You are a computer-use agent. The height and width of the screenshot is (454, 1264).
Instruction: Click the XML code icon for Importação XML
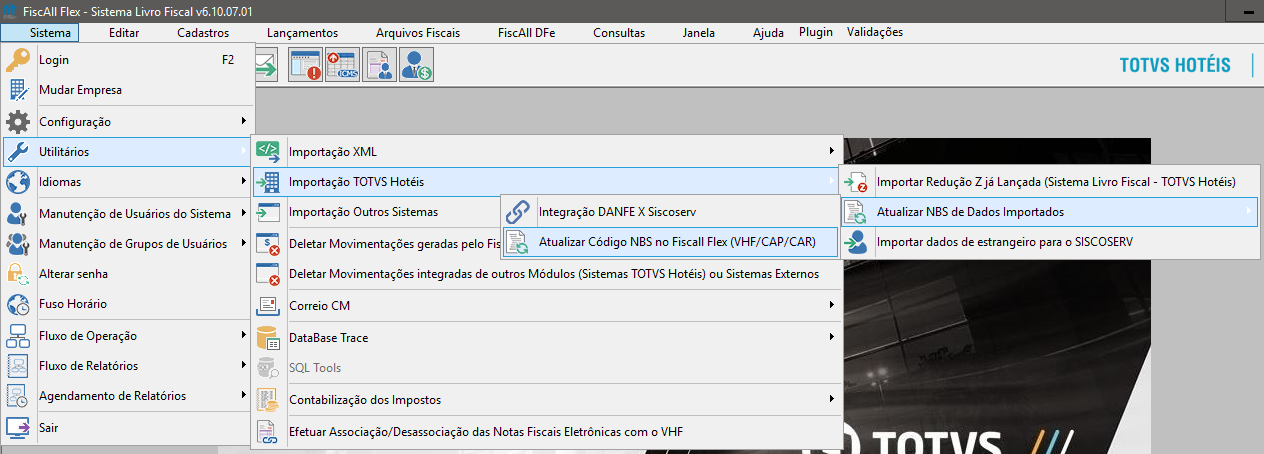(268, 151)
